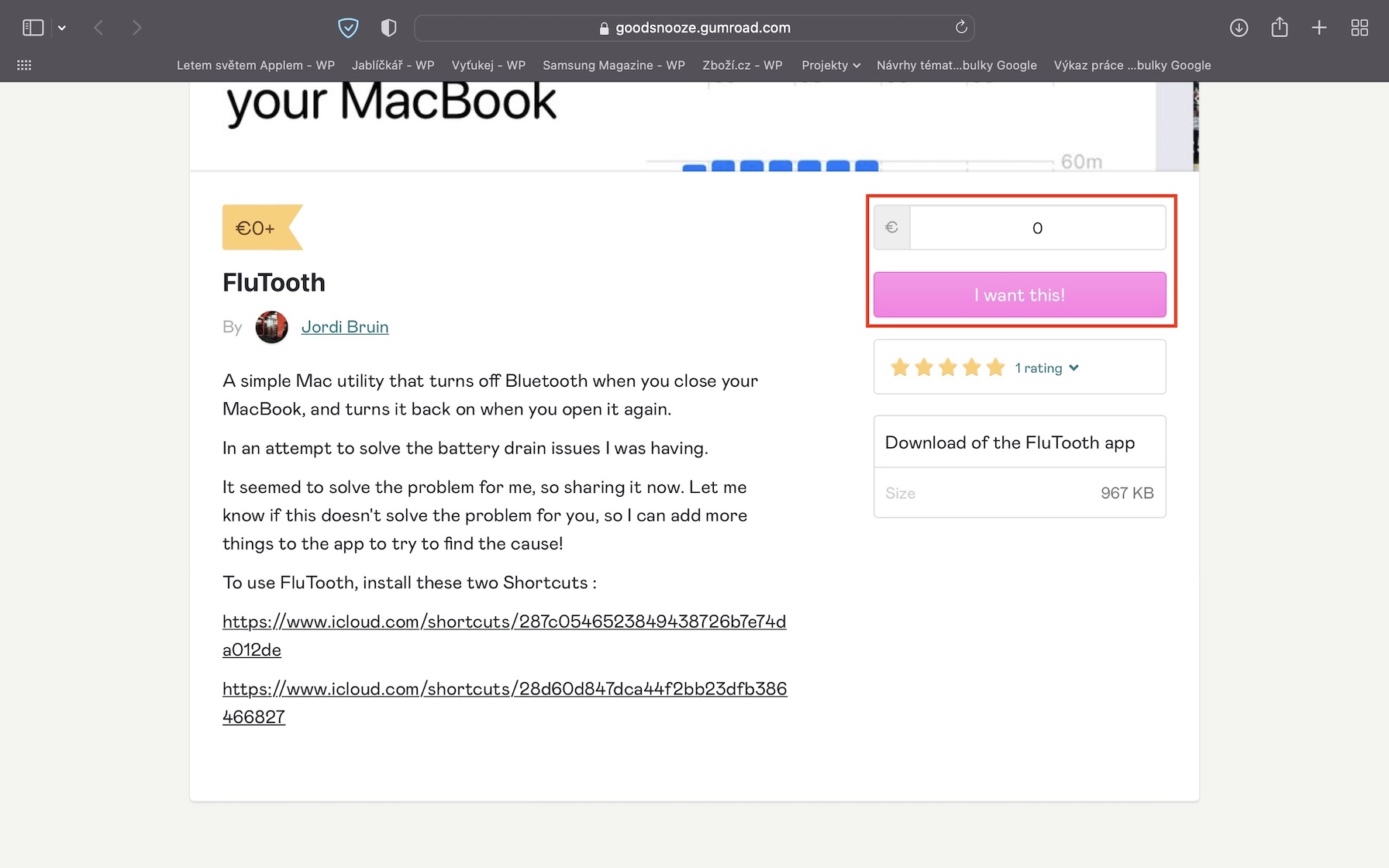Click the five star rating icons
Viewport: 1389px width, 868px height.
(947, 367)
